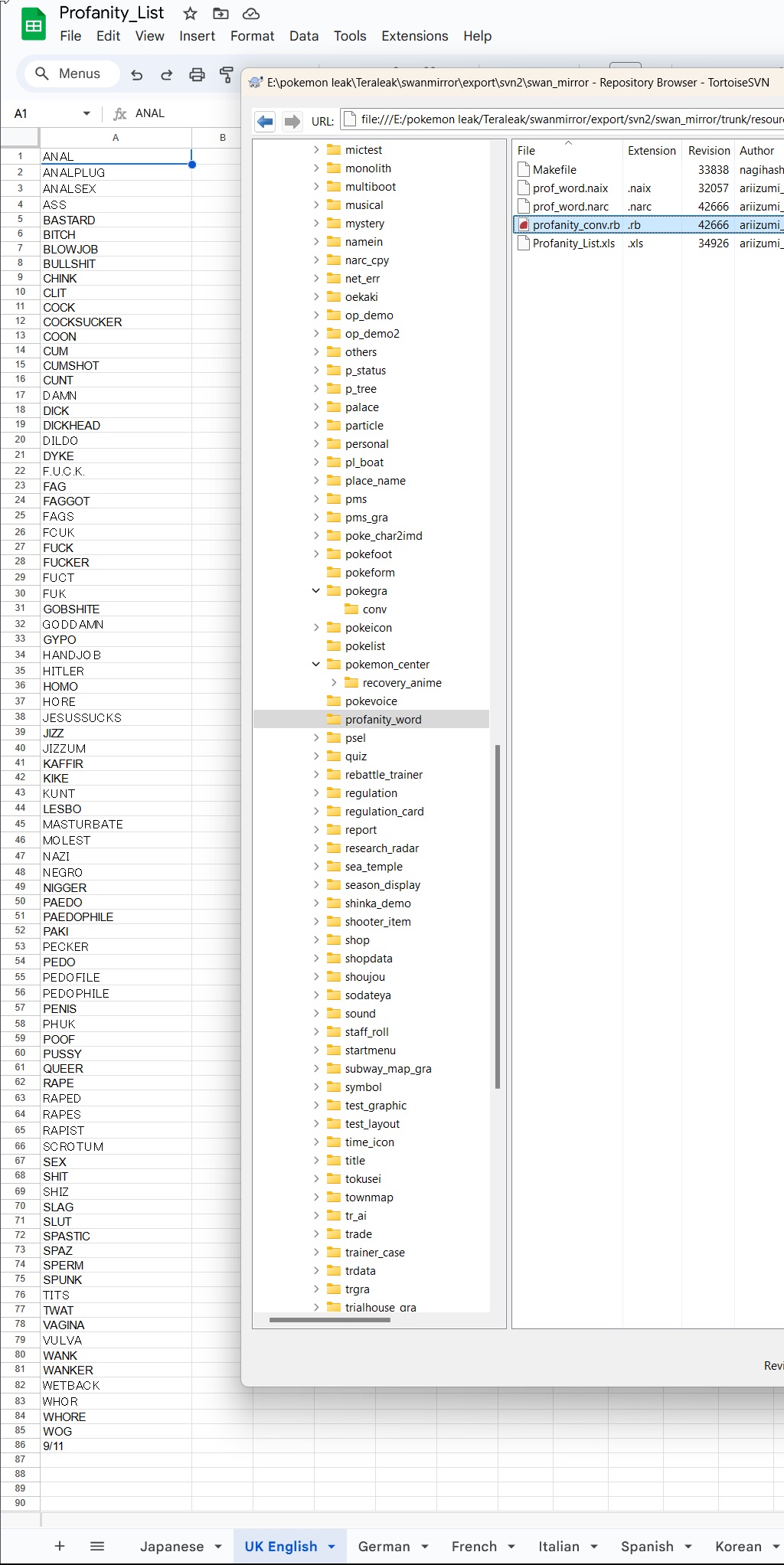Screen dimensions: 784x1565
Task: Switch to the Spanish sheet tab
Action: point(647,1547)
